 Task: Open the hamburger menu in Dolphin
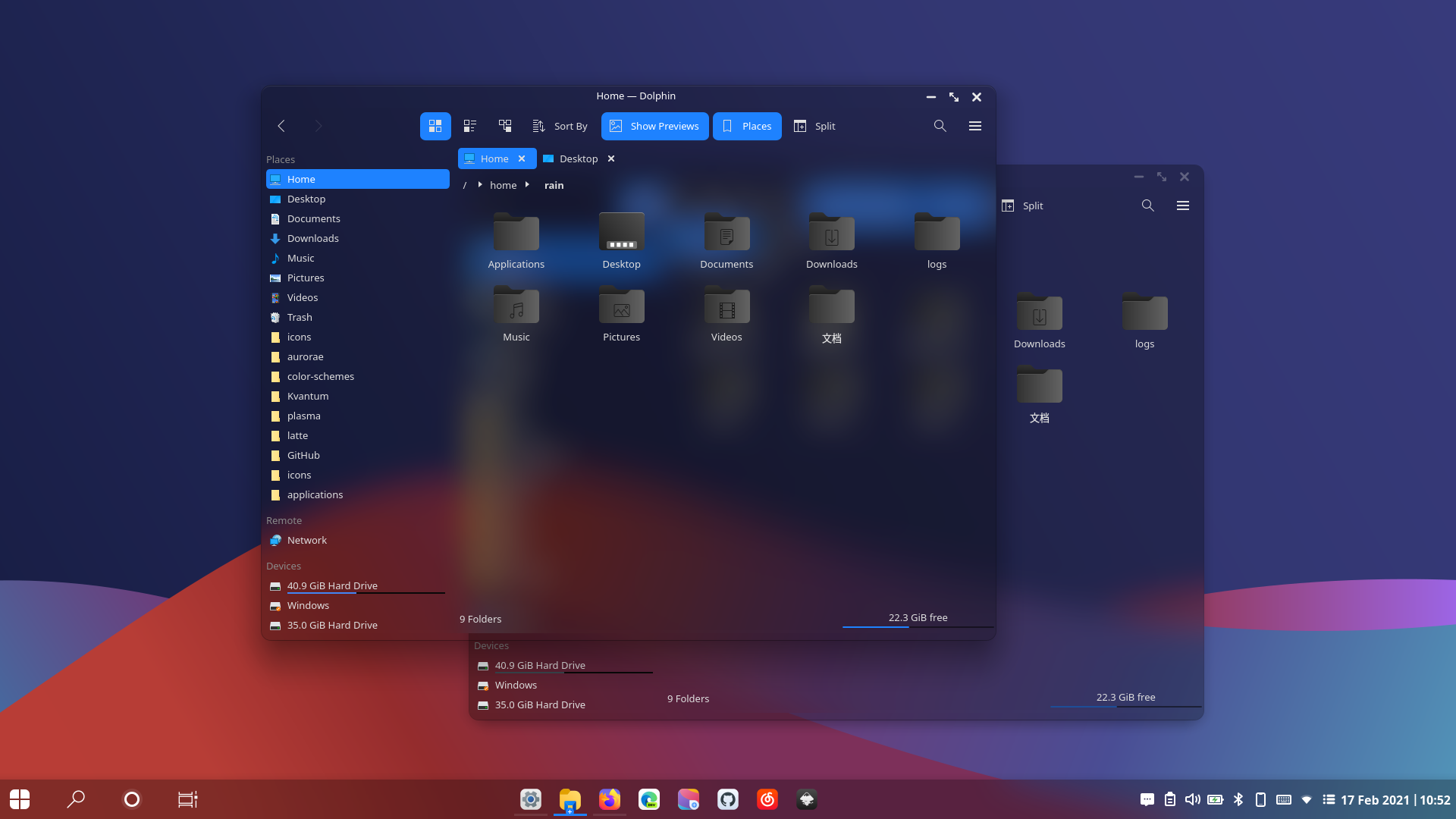pyautogui.click(x=975, y=126)
